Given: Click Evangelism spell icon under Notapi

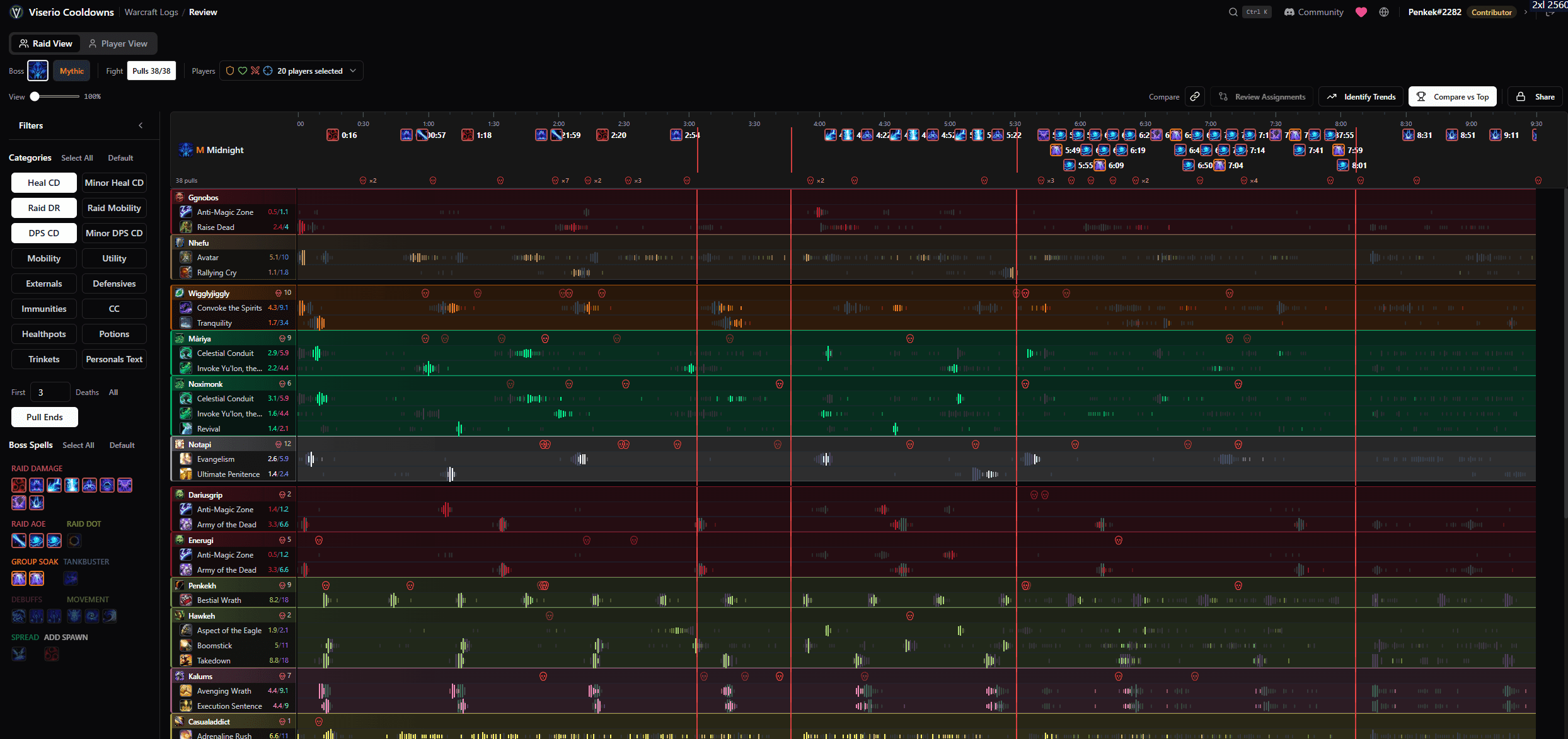Looking at the screenshot, I should (x=186, y=459).
